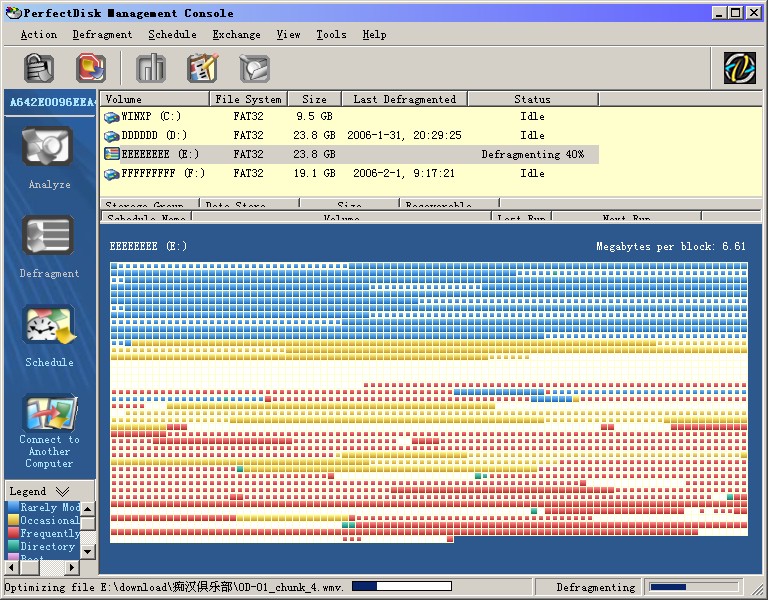The width and height of the screenshot is (768, 600).
Task: Open the Exchange menu
Action: (234, 34)
